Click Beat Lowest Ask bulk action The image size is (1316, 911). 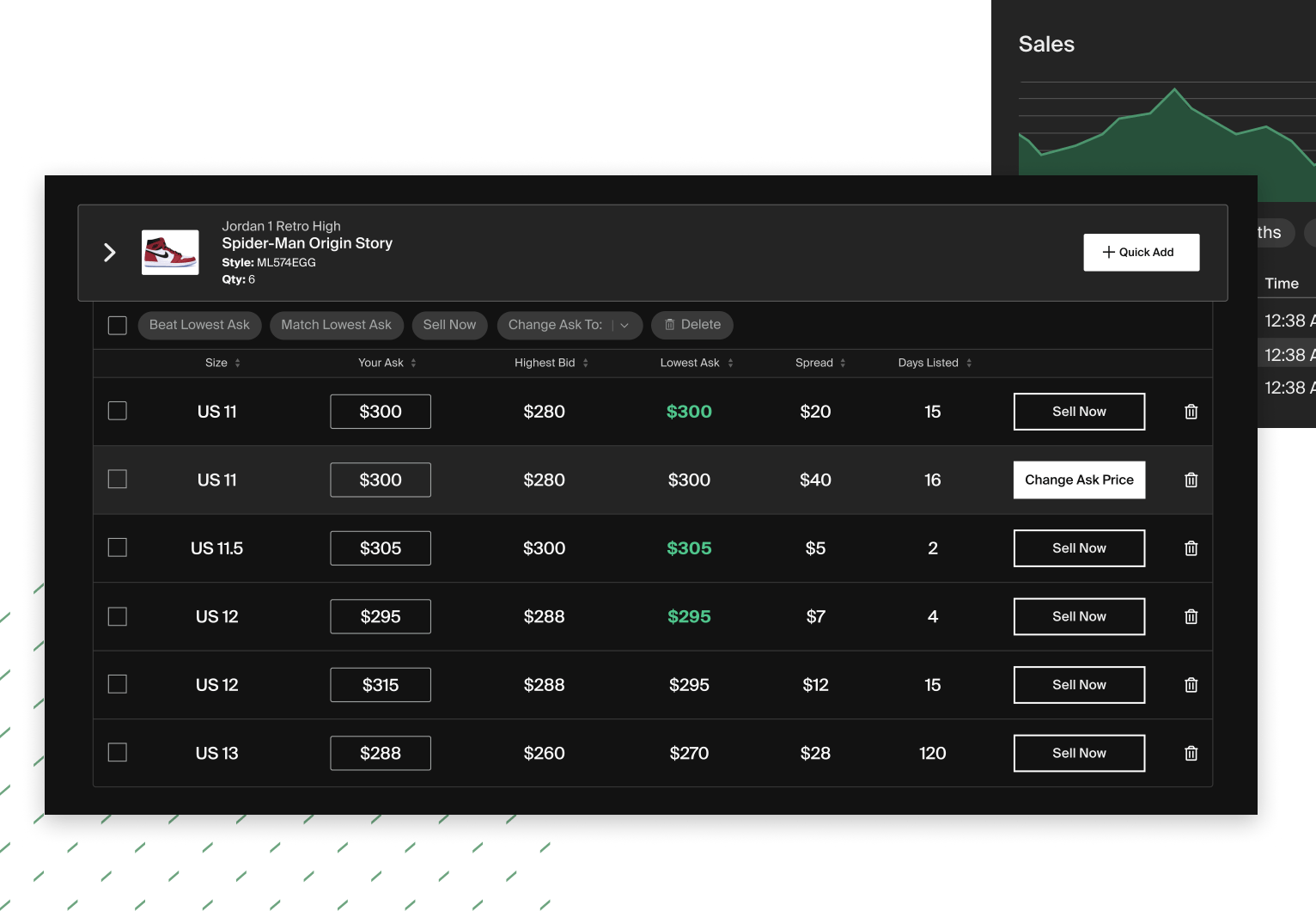[x=199, y=325]
